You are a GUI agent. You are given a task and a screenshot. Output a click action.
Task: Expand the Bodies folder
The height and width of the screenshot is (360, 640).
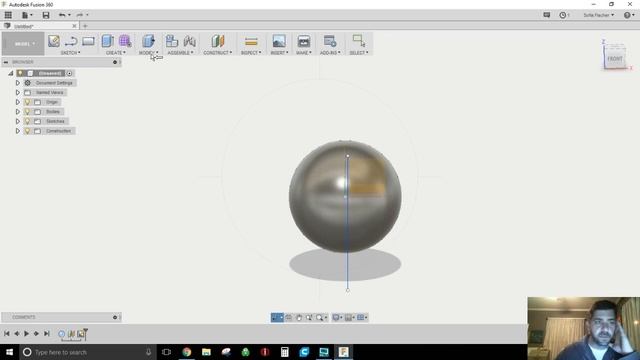(18, 112)
